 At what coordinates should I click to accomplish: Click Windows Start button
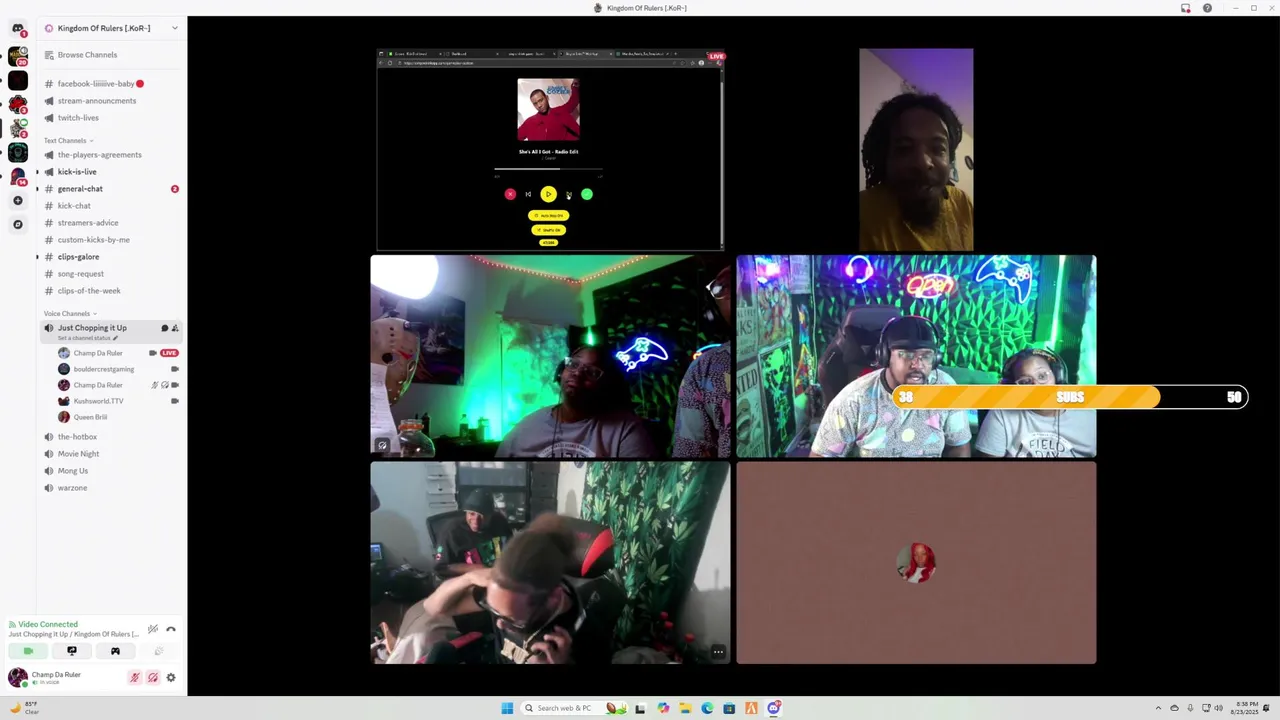pyautogui.click(x=507, y=708)
